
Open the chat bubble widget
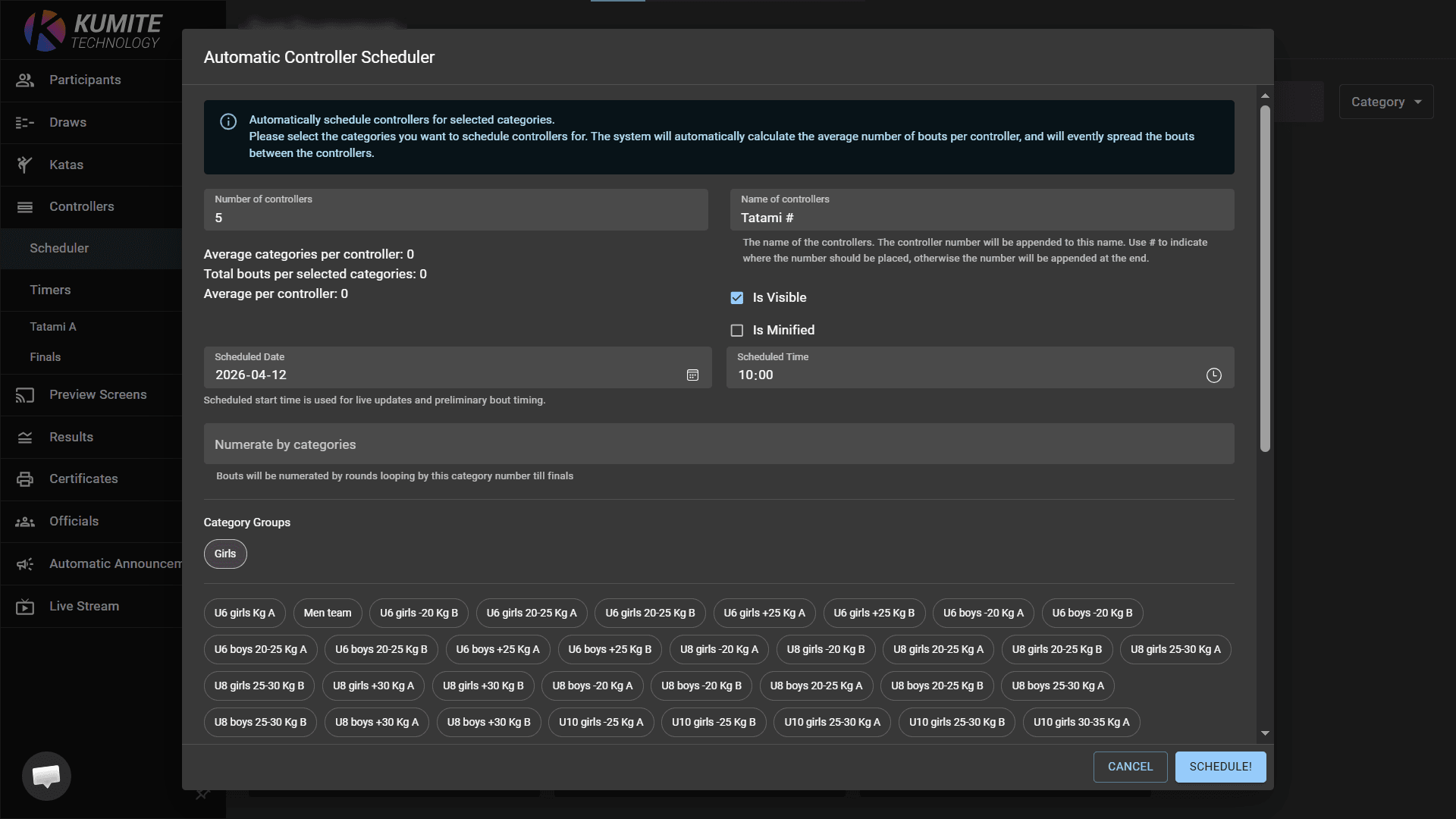point(46,776)
